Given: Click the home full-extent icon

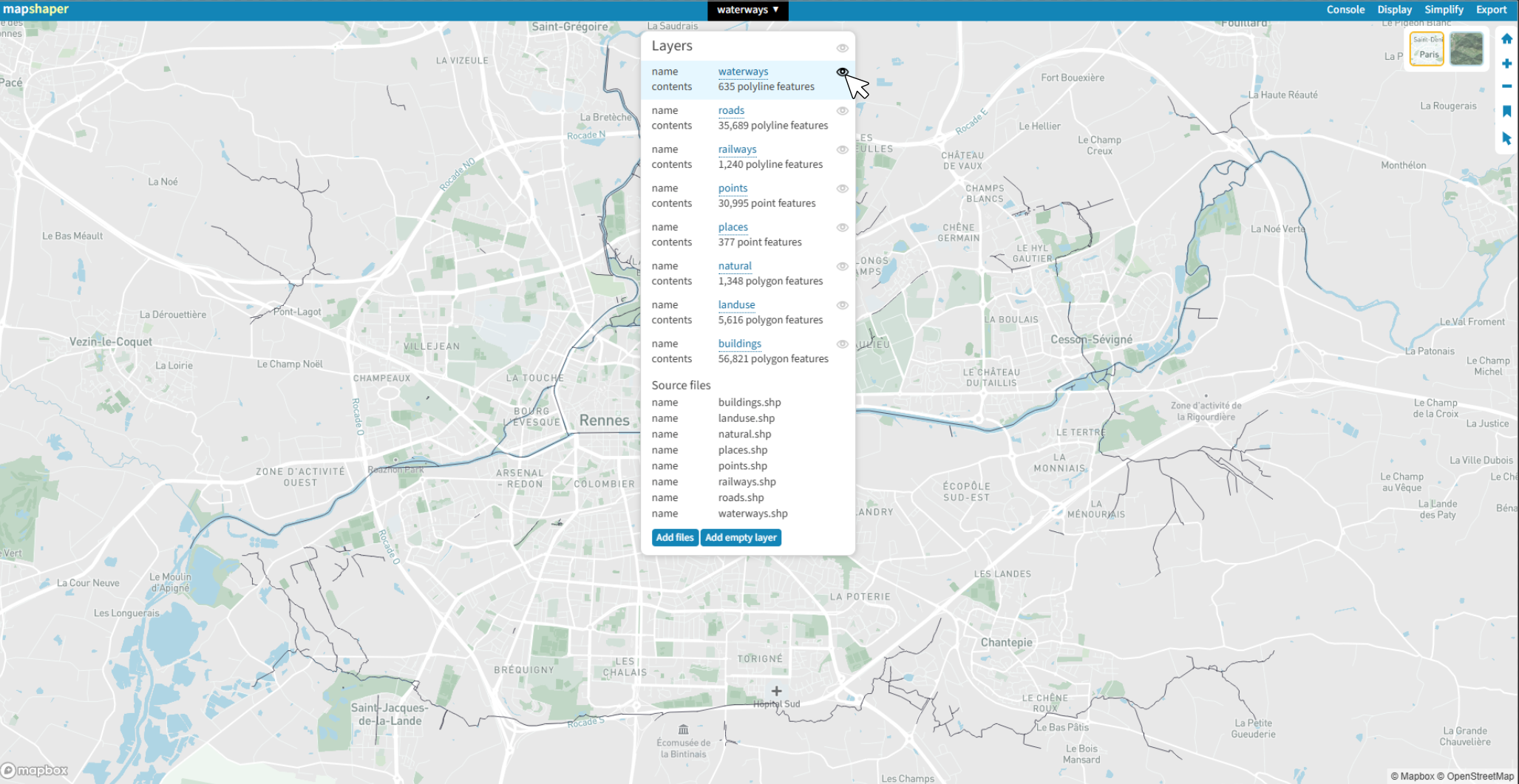Looking at the screenshot, I should click(x=1506, y=39).
